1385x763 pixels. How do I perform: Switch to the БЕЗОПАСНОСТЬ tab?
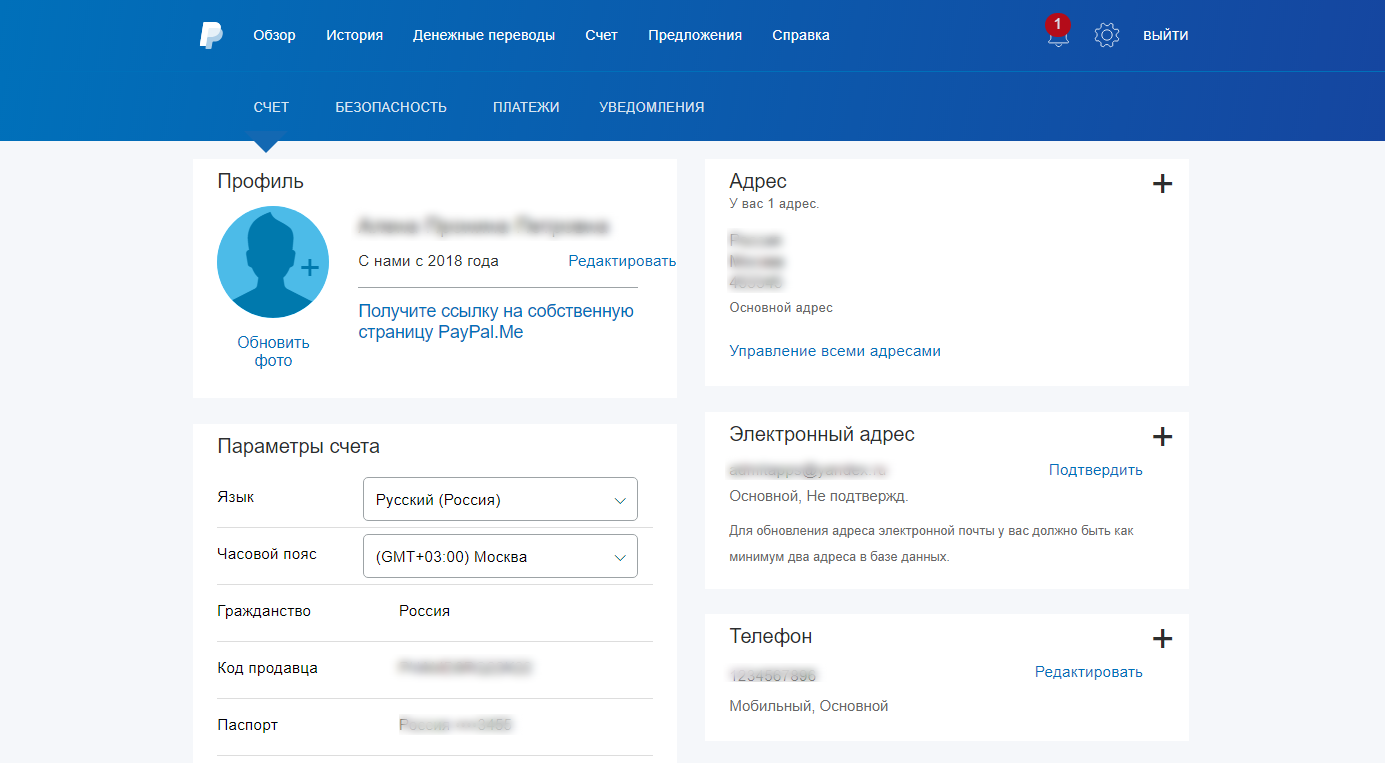click(391, 106)
